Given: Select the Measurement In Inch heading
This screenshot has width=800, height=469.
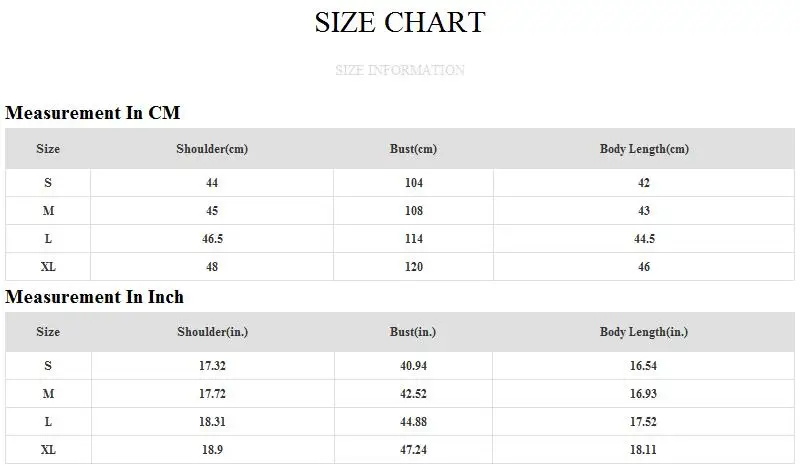Looking at the screenshot, I should [x=95, y=297].
